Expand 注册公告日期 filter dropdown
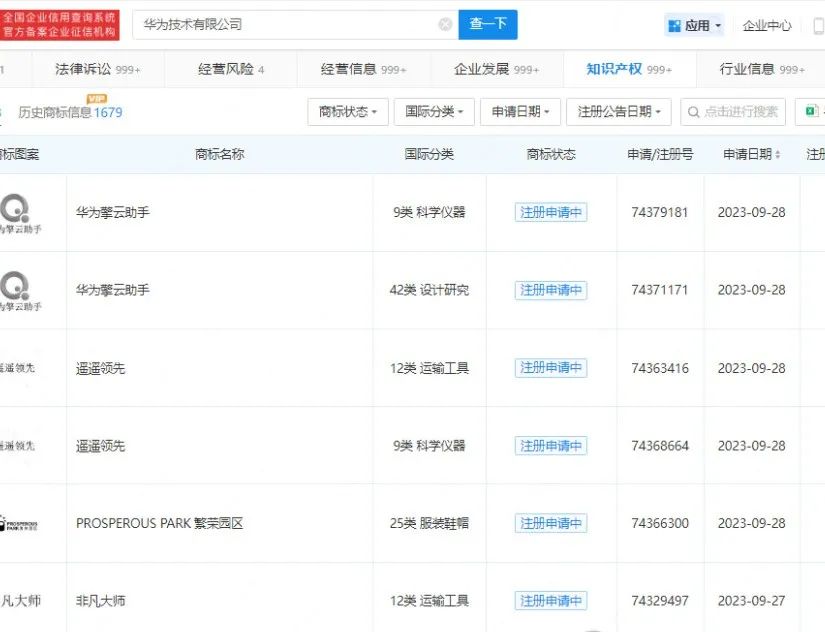The height and width of the screenshot is (632, 825). click(619, 112)
